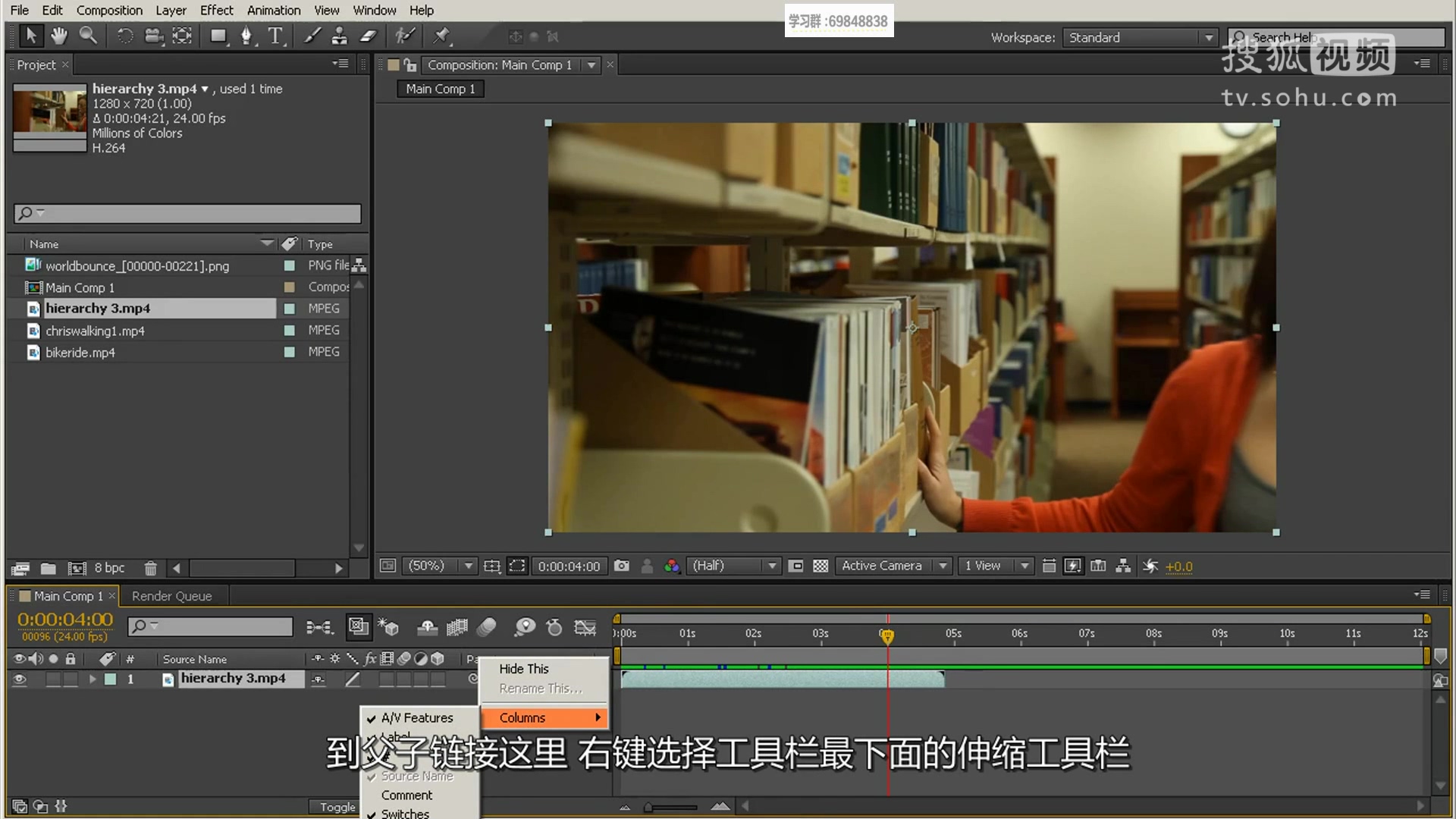Switch to the Render Queue tab
The width and height of the screenshot is (1456, 819).
[171, 596]
